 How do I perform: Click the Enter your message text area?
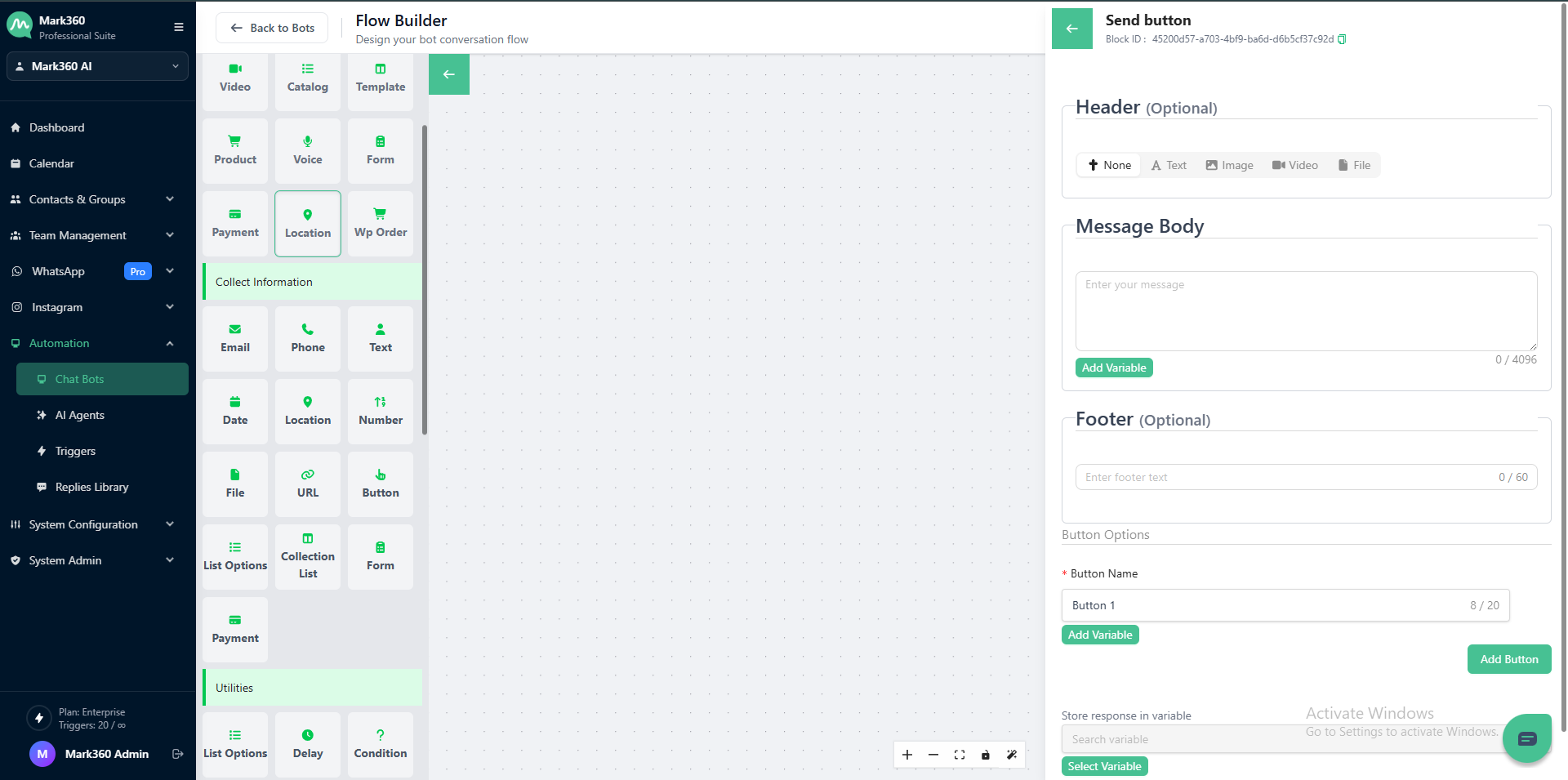(1305, 310)
